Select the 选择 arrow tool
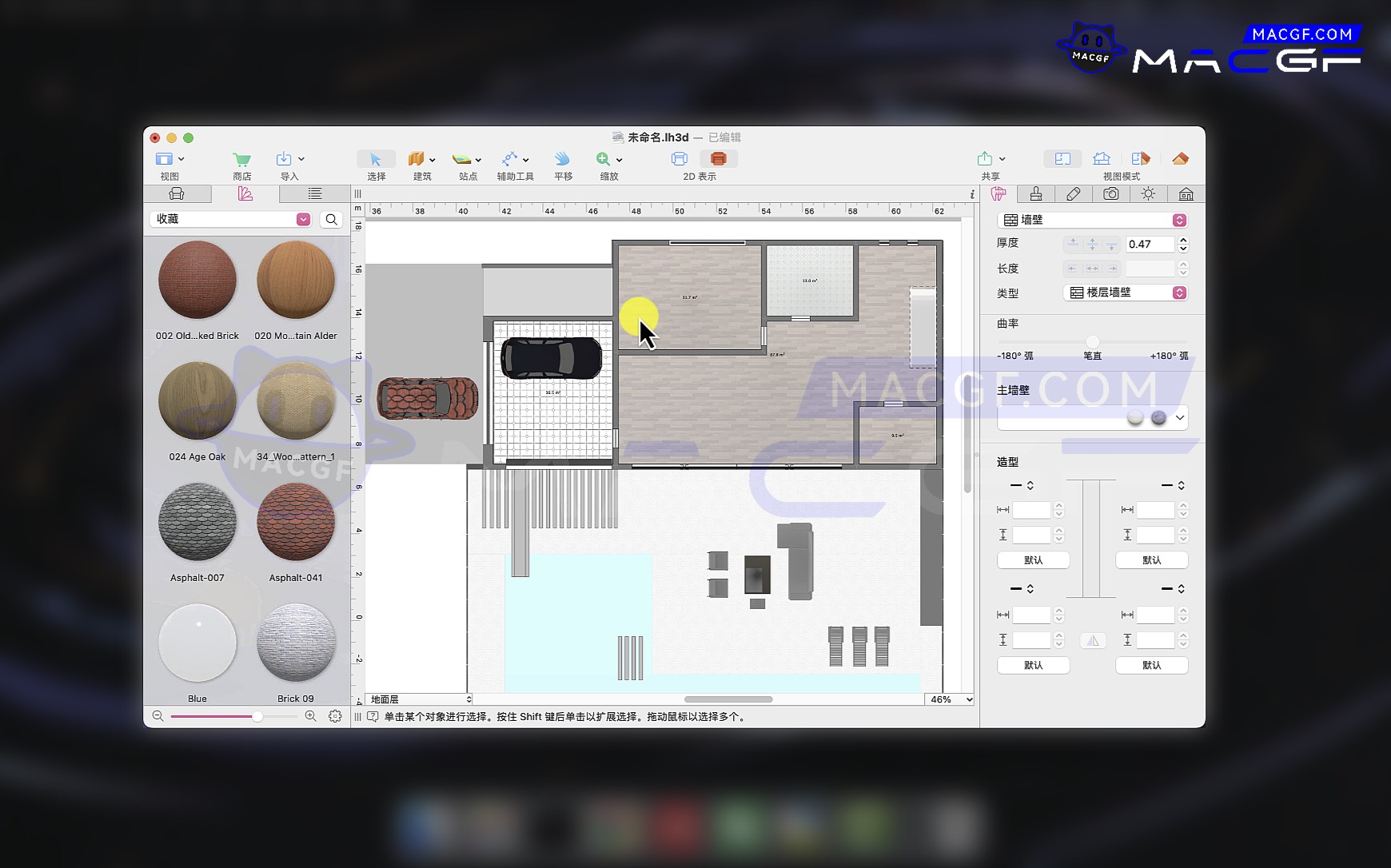This screenshot has width=1391, height=868. tap(376, 160)
